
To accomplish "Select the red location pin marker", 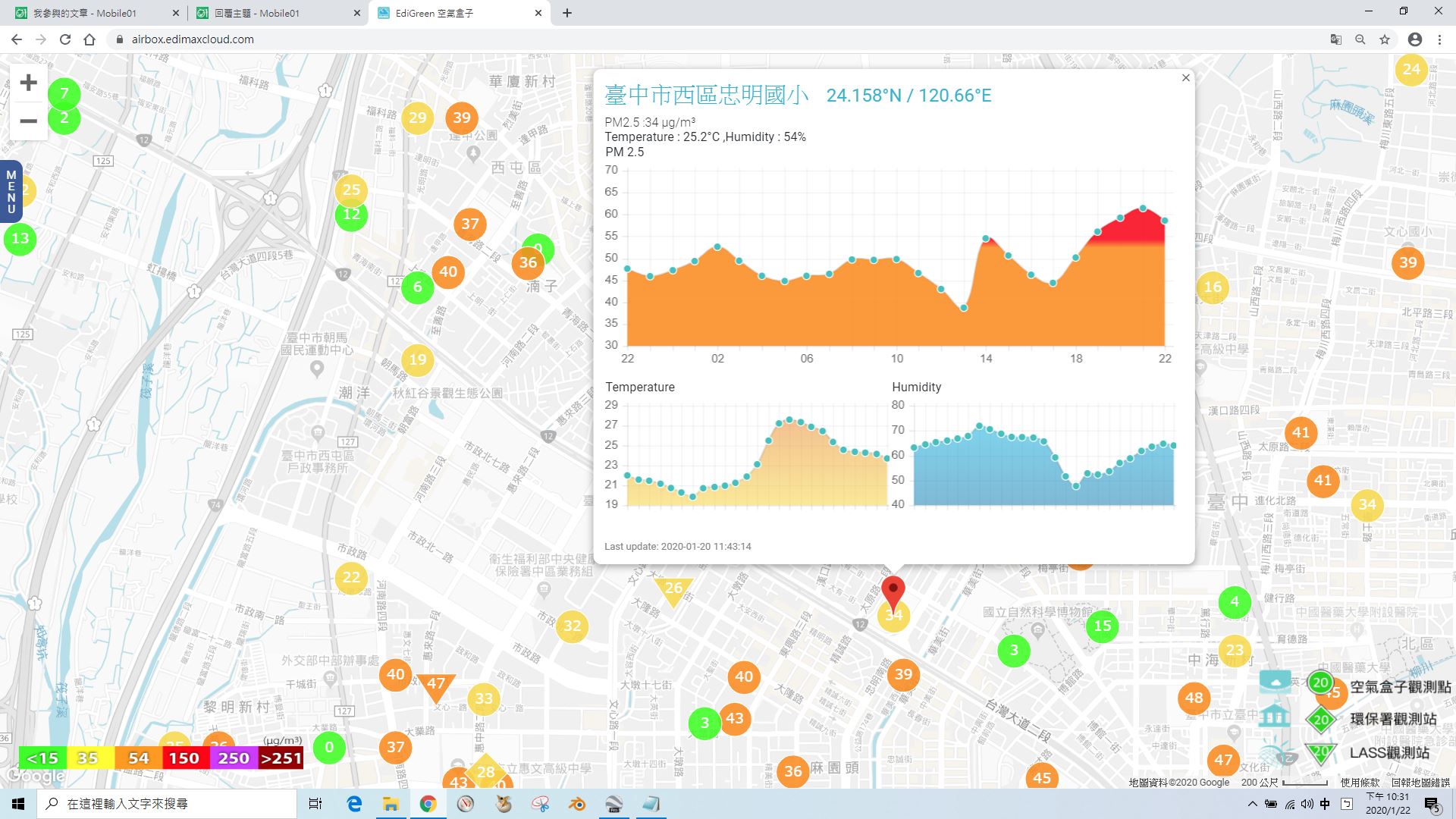I will pos(893,591).
